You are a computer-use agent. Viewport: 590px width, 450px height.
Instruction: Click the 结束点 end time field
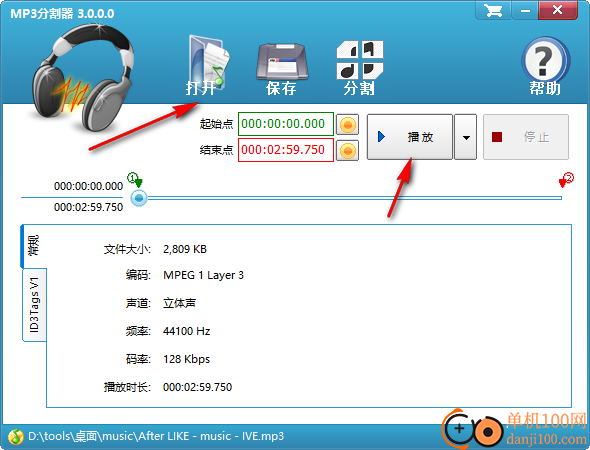click(x=286, y=150)
